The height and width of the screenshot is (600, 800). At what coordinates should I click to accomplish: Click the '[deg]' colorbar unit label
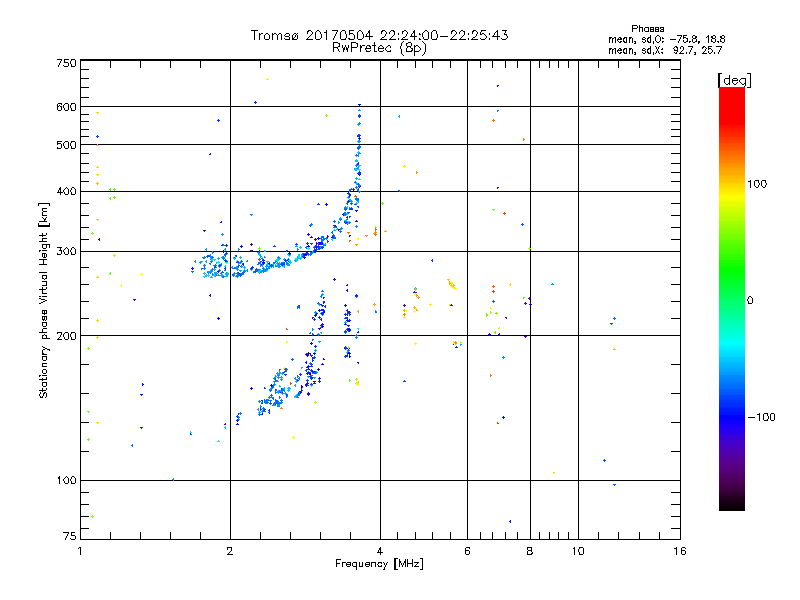click(x=734, y=80)
